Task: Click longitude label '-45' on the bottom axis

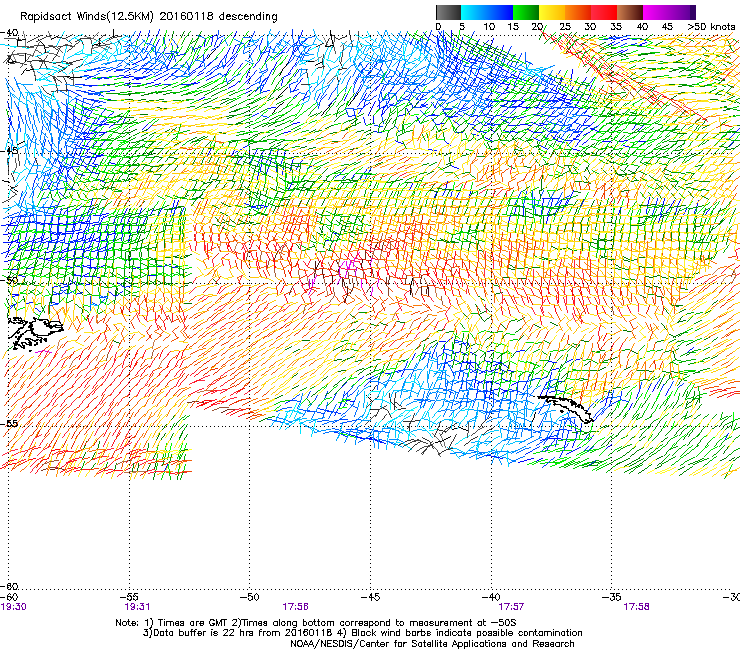Action: pos(370,597)
